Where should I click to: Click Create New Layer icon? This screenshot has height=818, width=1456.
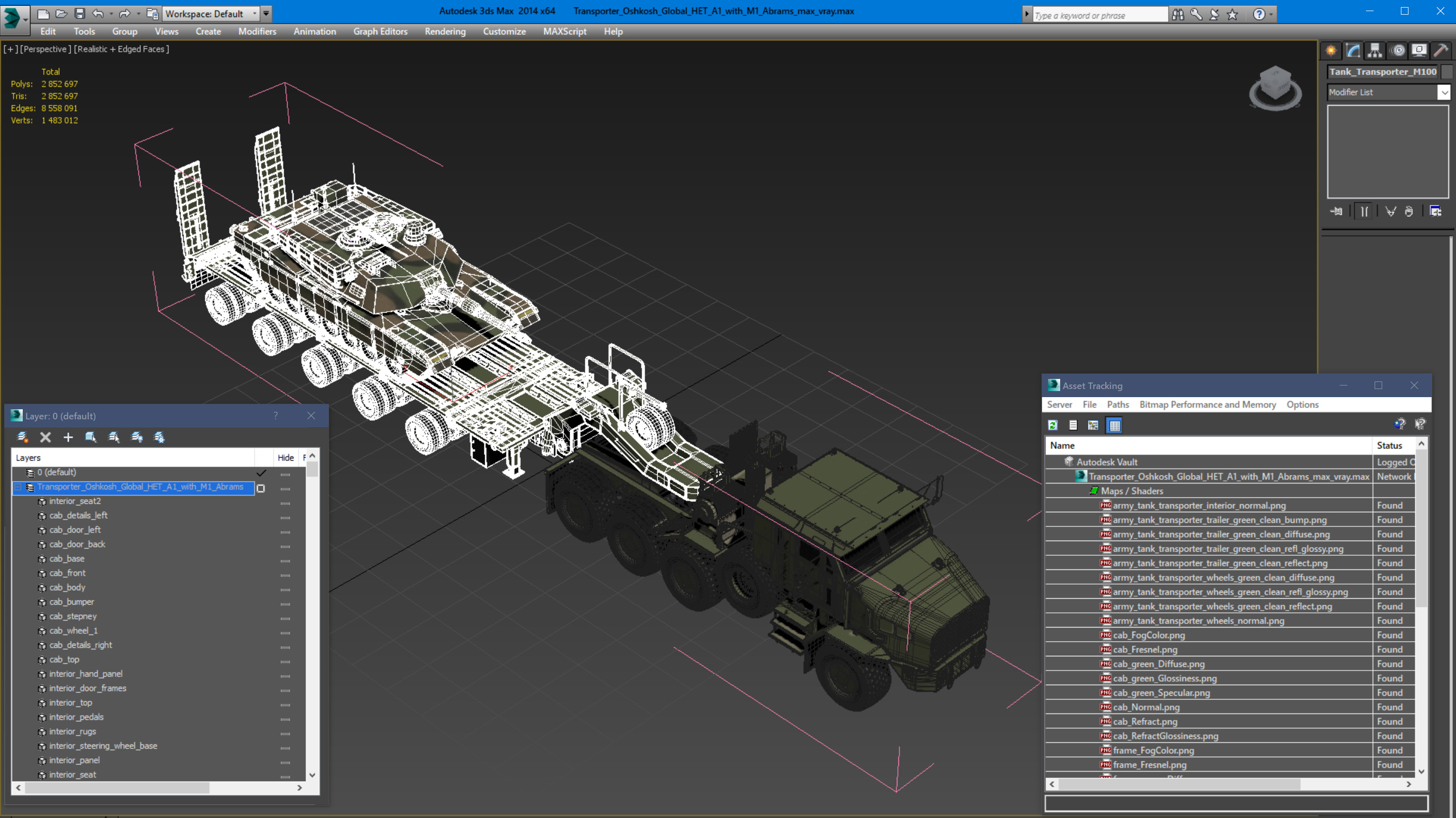coord(23,437)
